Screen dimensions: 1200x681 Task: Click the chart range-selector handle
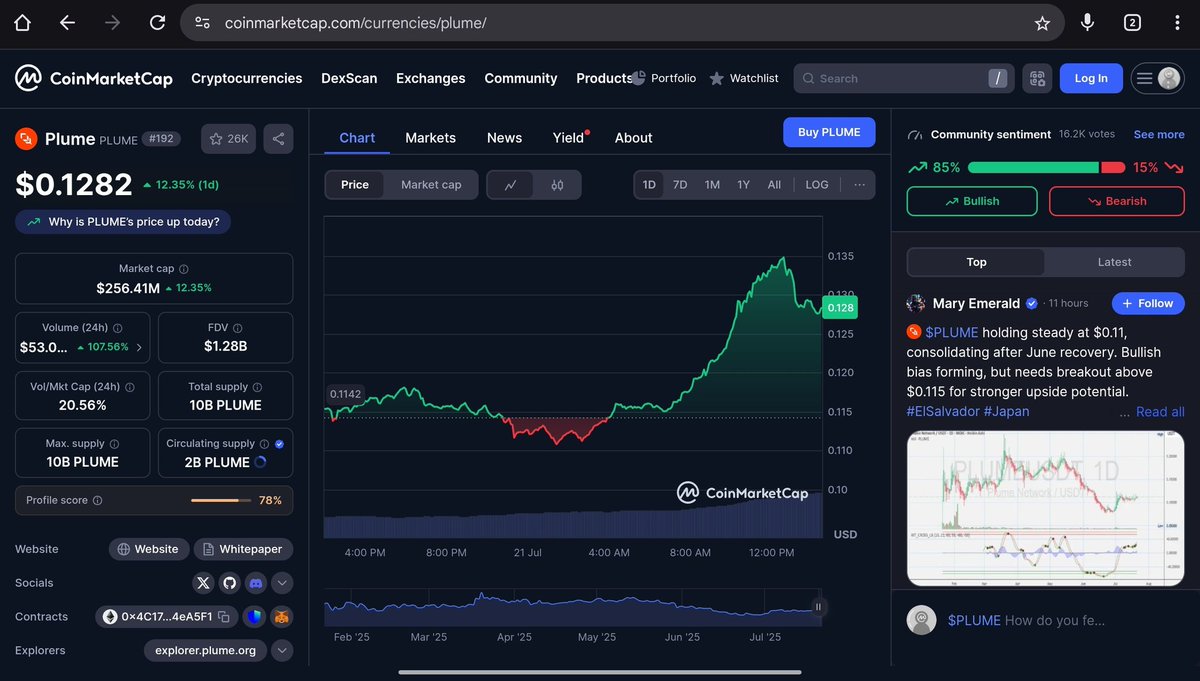point(818,606)
